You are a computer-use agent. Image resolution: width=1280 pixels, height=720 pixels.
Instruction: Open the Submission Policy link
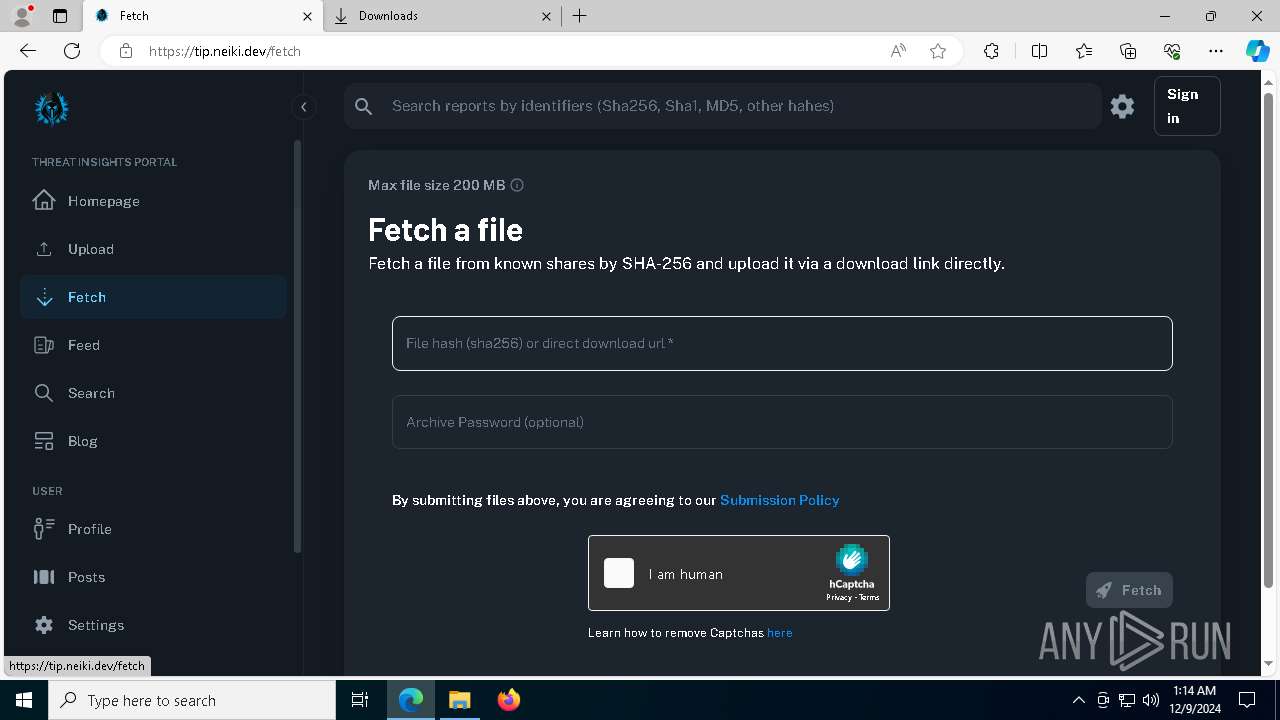(x=780, y=500)
